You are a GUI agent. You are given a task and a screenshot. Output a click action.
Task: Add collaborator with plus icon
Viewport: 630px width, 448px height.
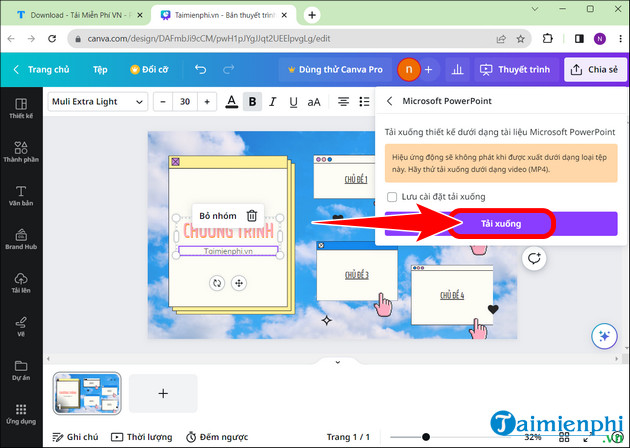[x=428, y=70]
